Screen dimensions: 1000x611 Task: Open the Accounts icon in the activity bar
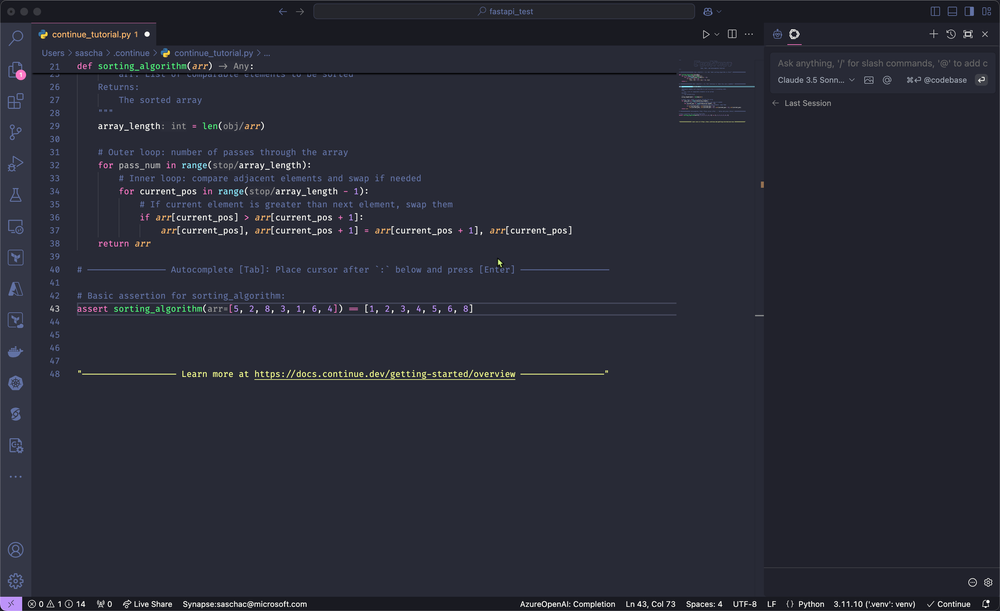15,549
